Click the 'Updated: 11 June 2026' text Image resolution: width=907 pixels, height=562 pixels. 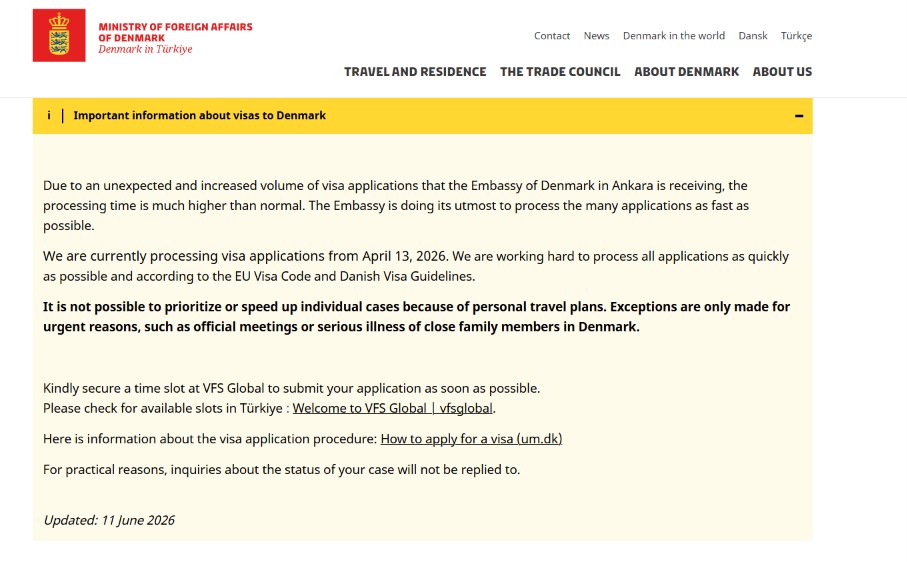coord(109,520)
